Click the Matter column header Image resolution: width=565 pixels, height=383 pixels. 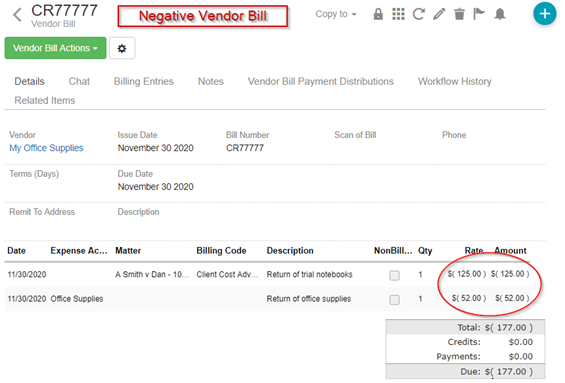coord(128,251)
